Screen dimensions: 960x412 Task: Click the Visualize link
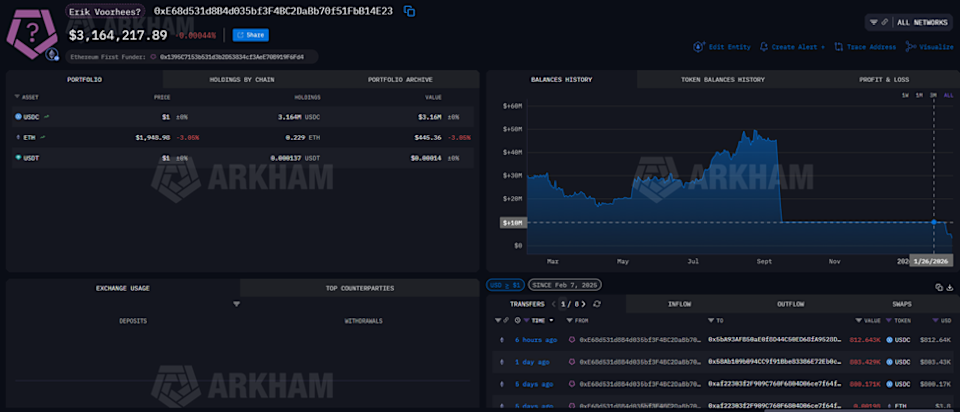pyautogui.click(x=936, y=47)
